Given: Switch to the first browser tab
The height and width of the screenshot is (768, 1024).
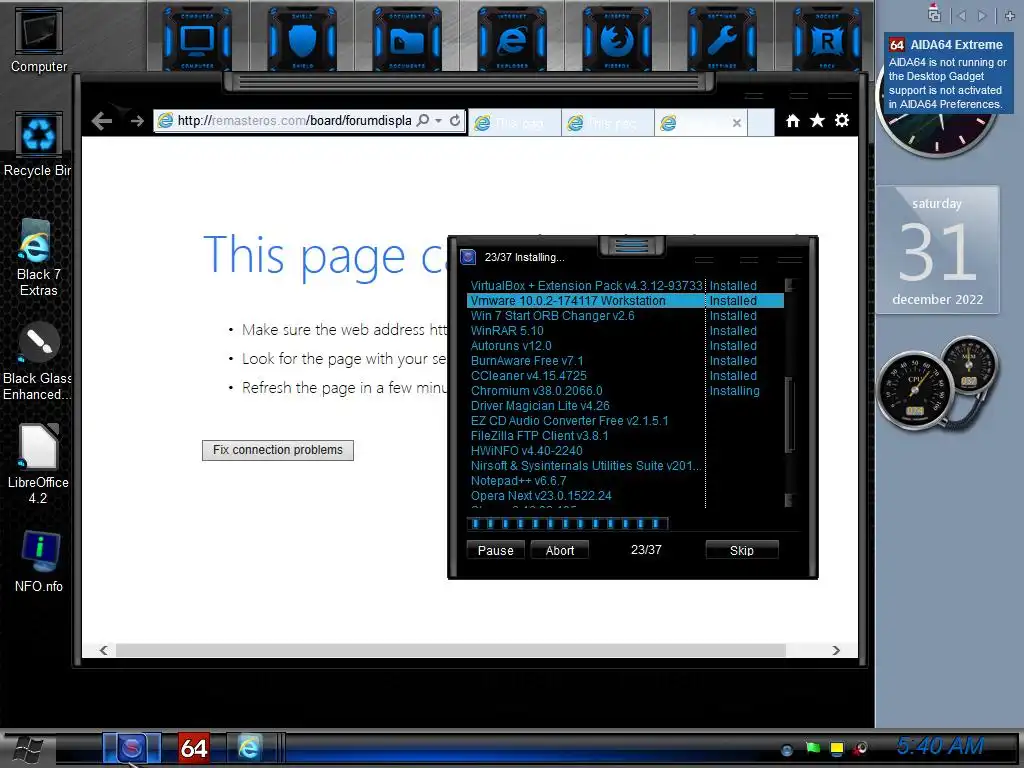Looking at the screenshot, I should (515, 123).
